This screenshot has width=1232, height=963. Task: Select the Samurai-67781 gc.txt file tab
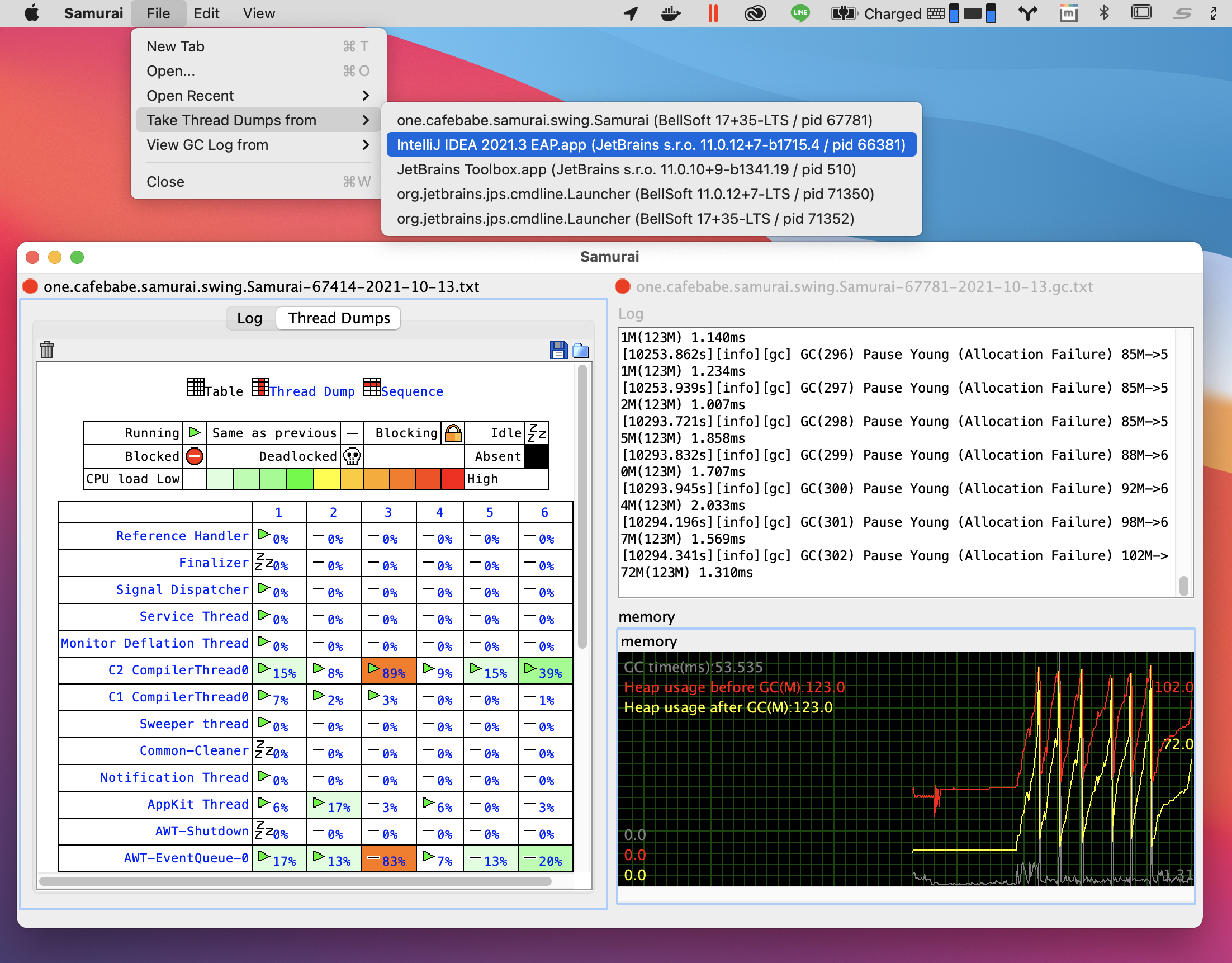[x=864, y=287]
